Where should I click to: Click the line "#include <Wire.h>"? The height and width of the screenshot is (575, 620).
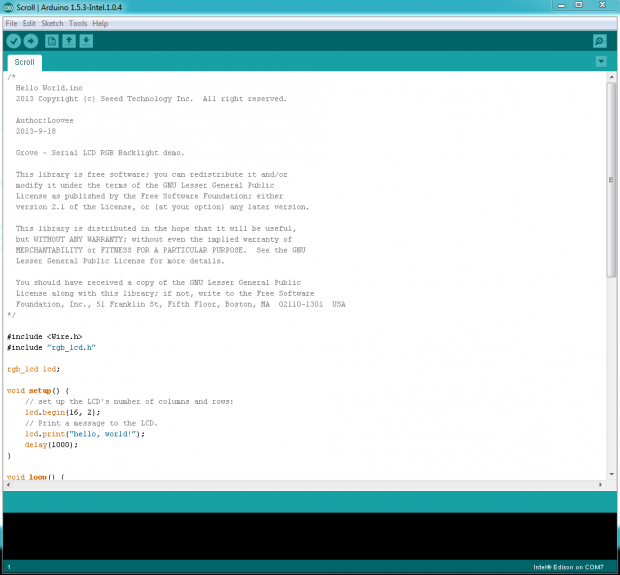point(45,337)
